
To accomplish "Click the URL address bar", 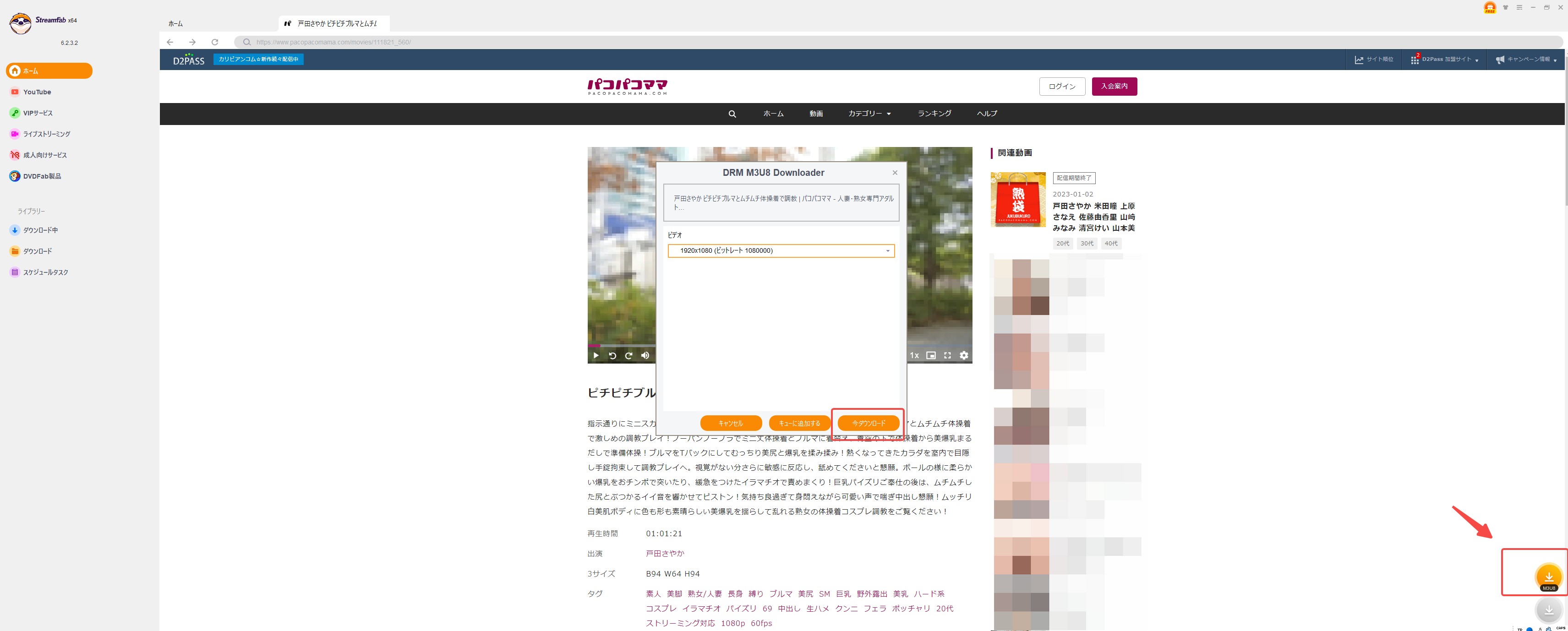I will point(898,42).
